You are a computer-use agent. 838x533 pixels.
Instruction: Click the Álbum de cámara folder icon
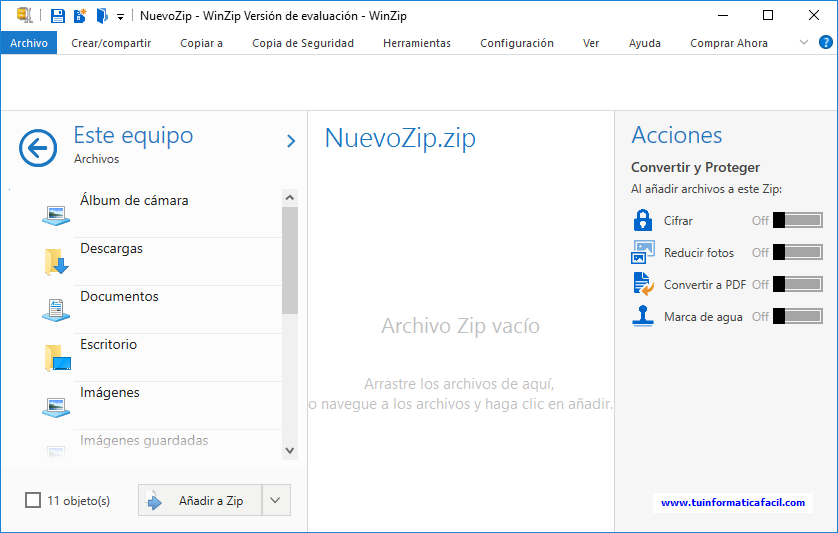coord(56,215)
